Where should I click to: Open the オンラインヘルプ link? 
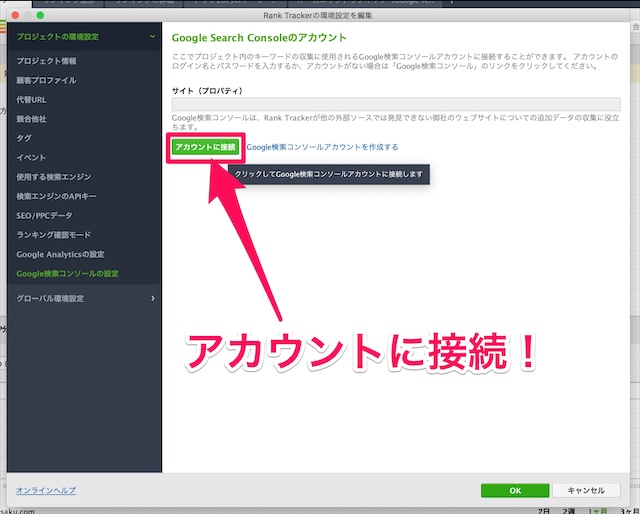point(46,490)
